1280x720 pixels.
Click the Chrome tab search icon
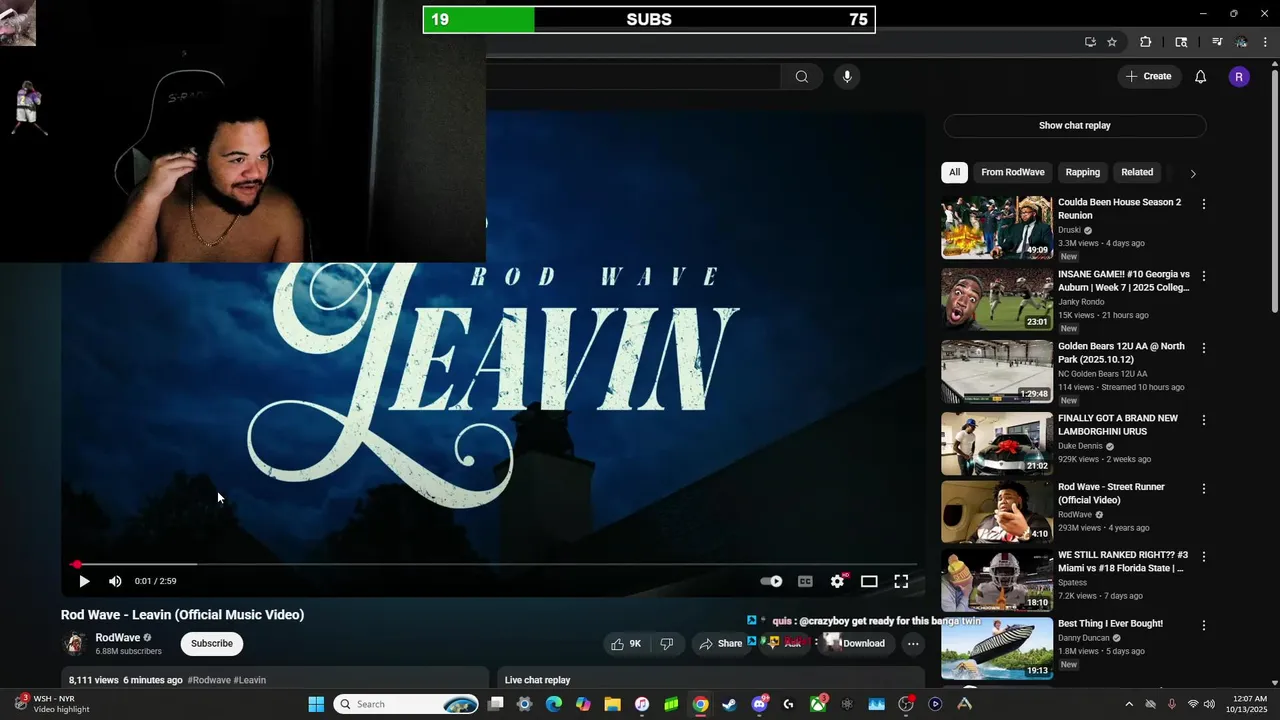tap(1181, 42)
